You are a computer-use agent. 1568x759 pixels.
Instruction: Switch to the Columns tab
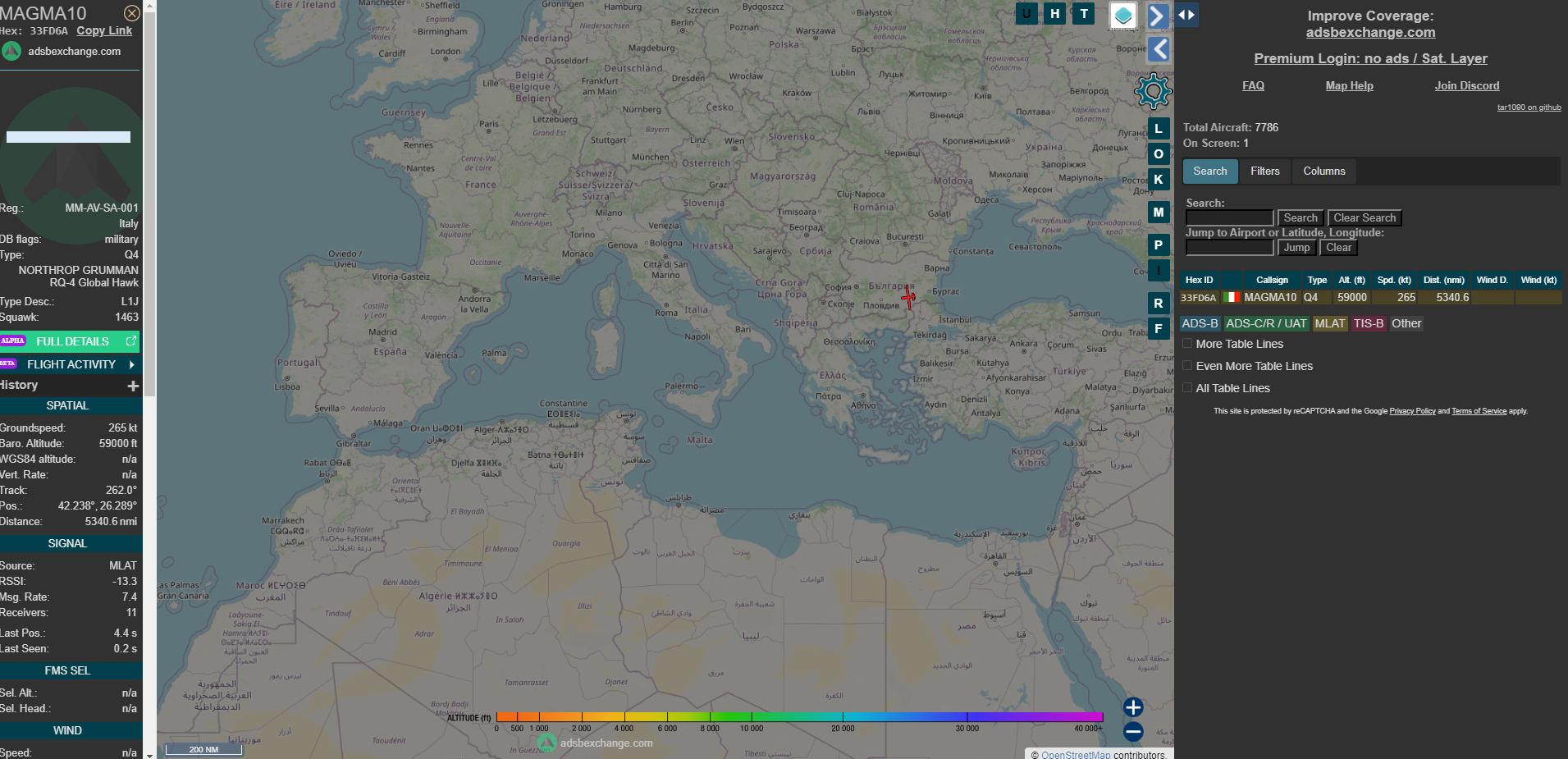coord(1324,171)
